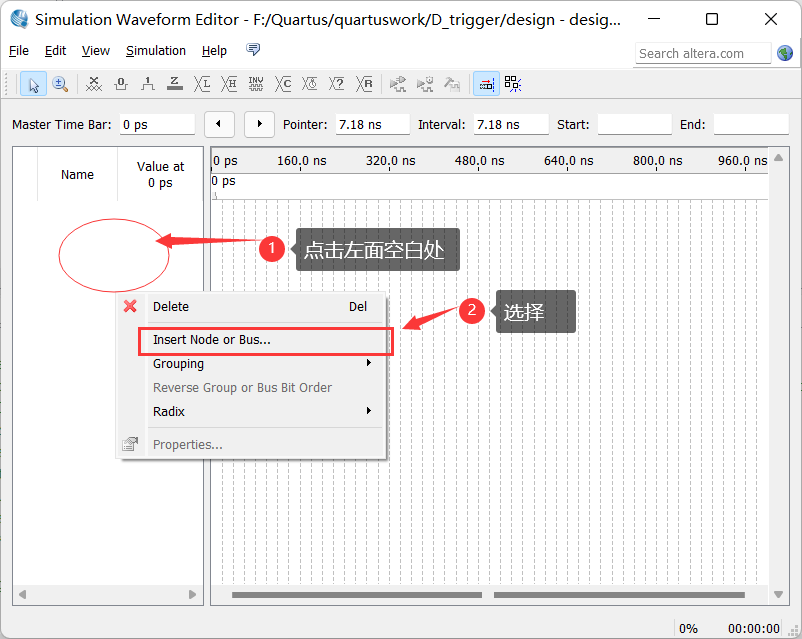This screenshot has height=639, width=802.
Task: Click Reverse Group or Bus Bit Order
Action: (x=252, y=388)
